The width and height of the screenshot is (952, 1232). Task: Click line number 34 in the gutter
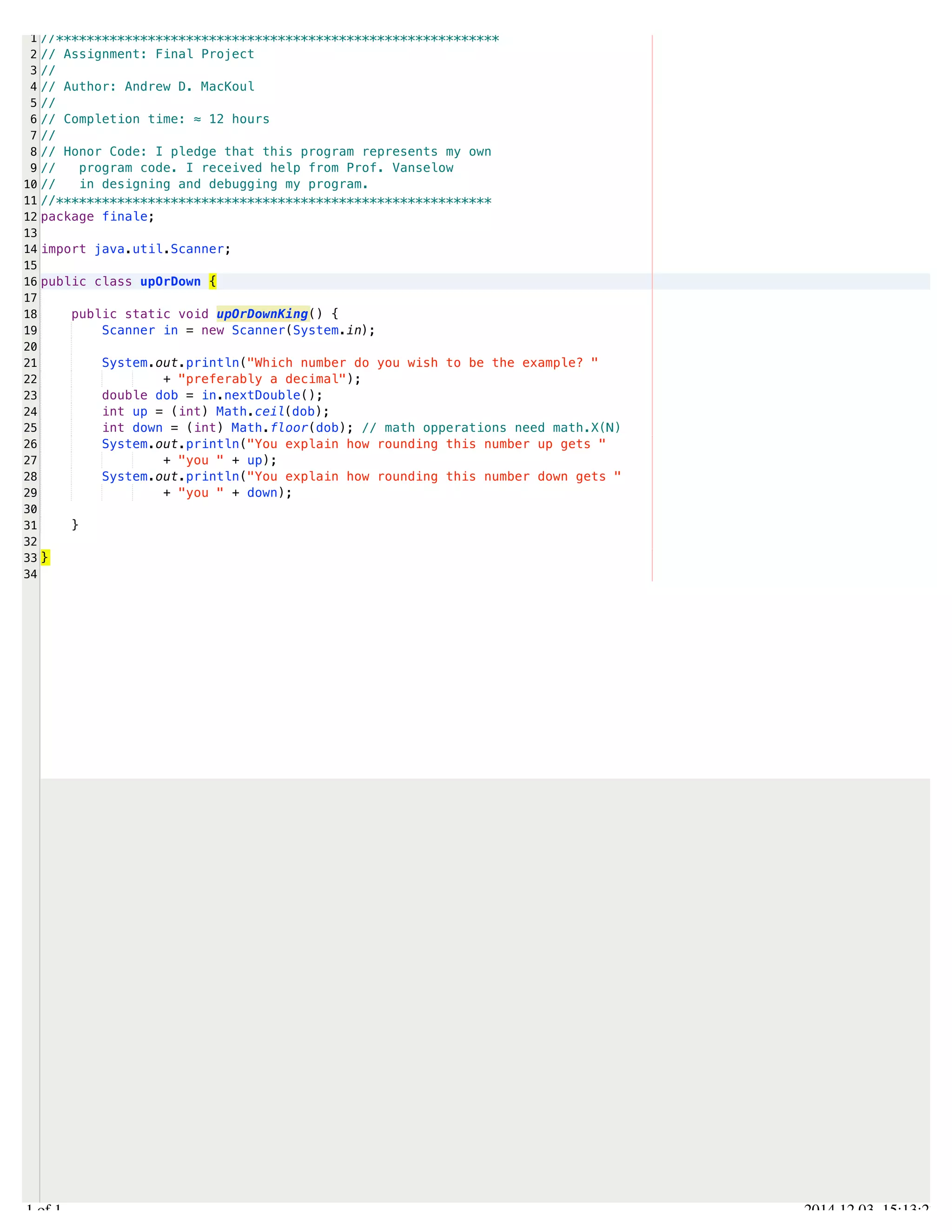31,575
